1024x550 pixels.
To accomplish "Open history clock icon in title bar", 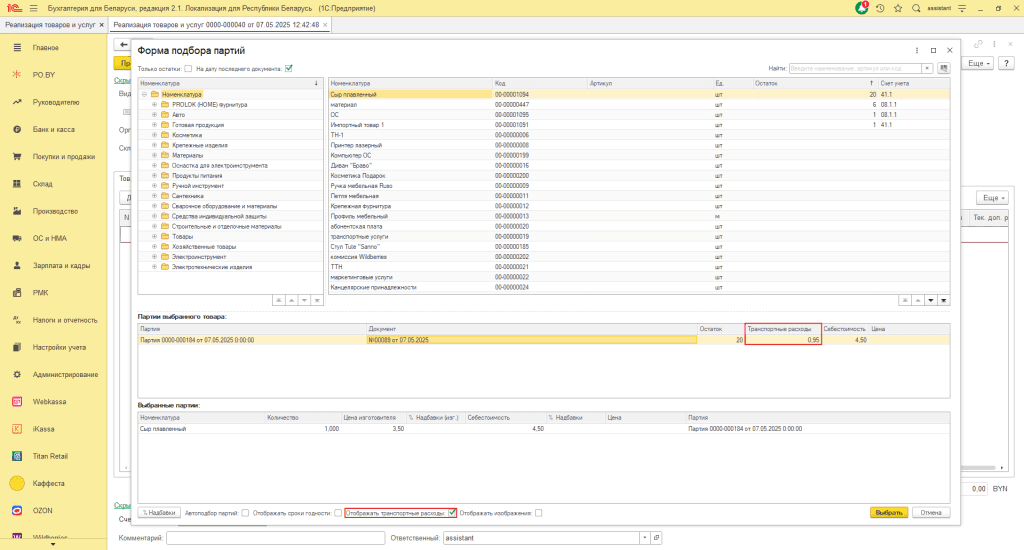I will [x=880, y=8].
